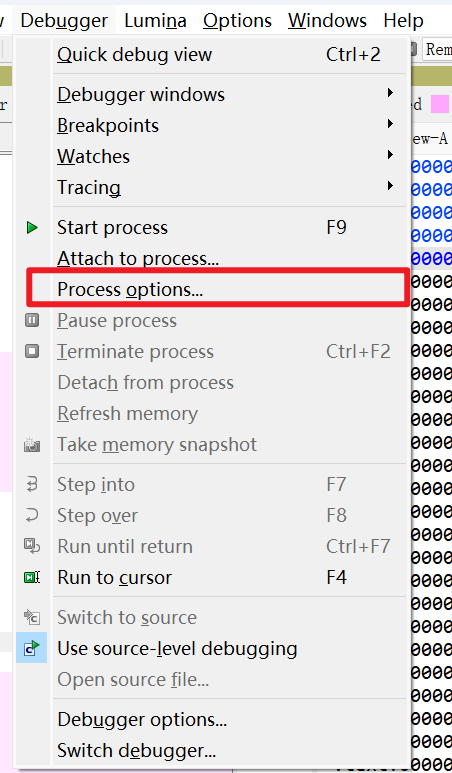Open the Lumina menu
The height and width of the screenshot is (773, 452).
click(x=155, y=21)
